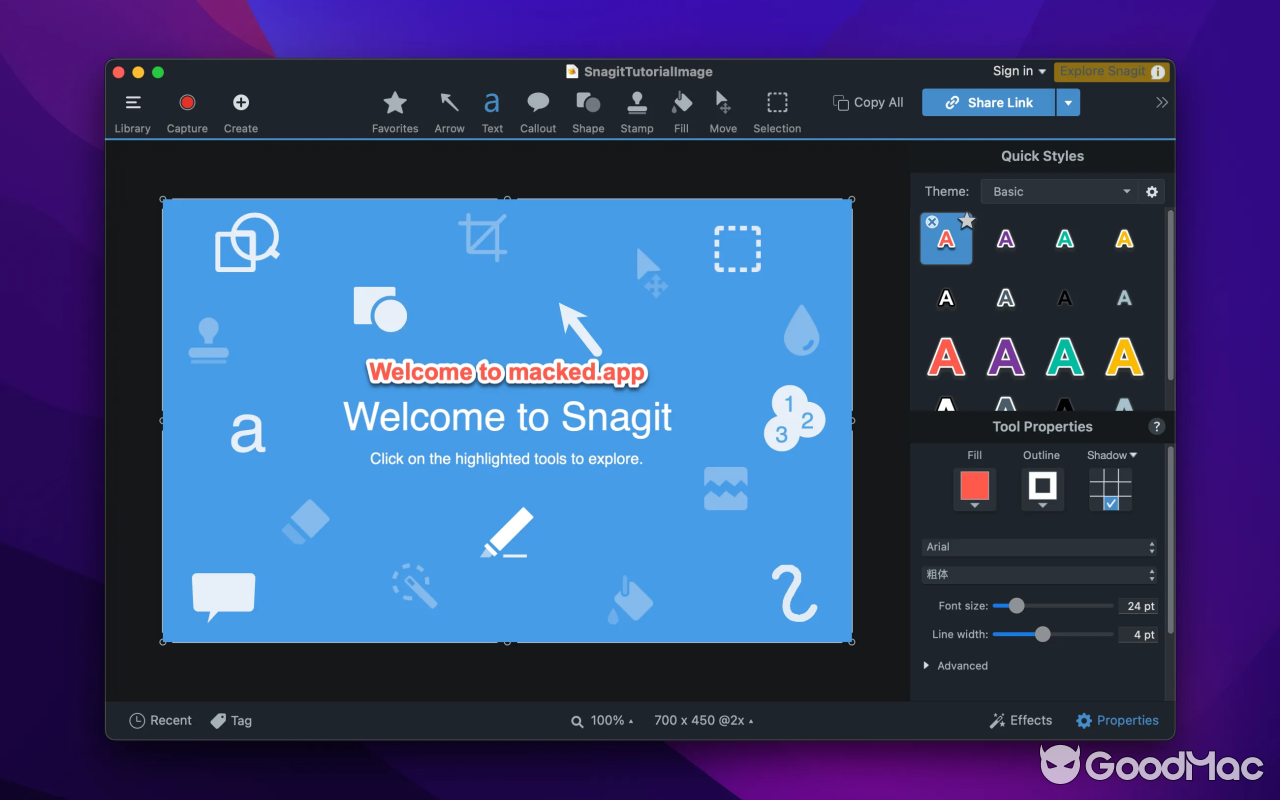
Task: Select the Stamp tool
Action: pos(637,110)
